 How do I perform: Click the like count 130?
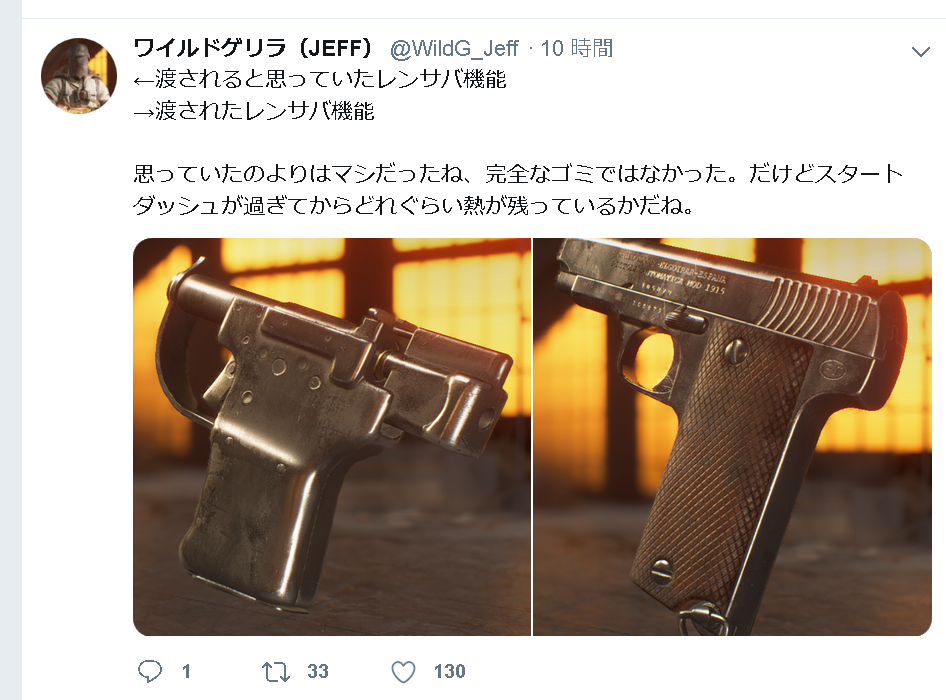click(449, 672)
